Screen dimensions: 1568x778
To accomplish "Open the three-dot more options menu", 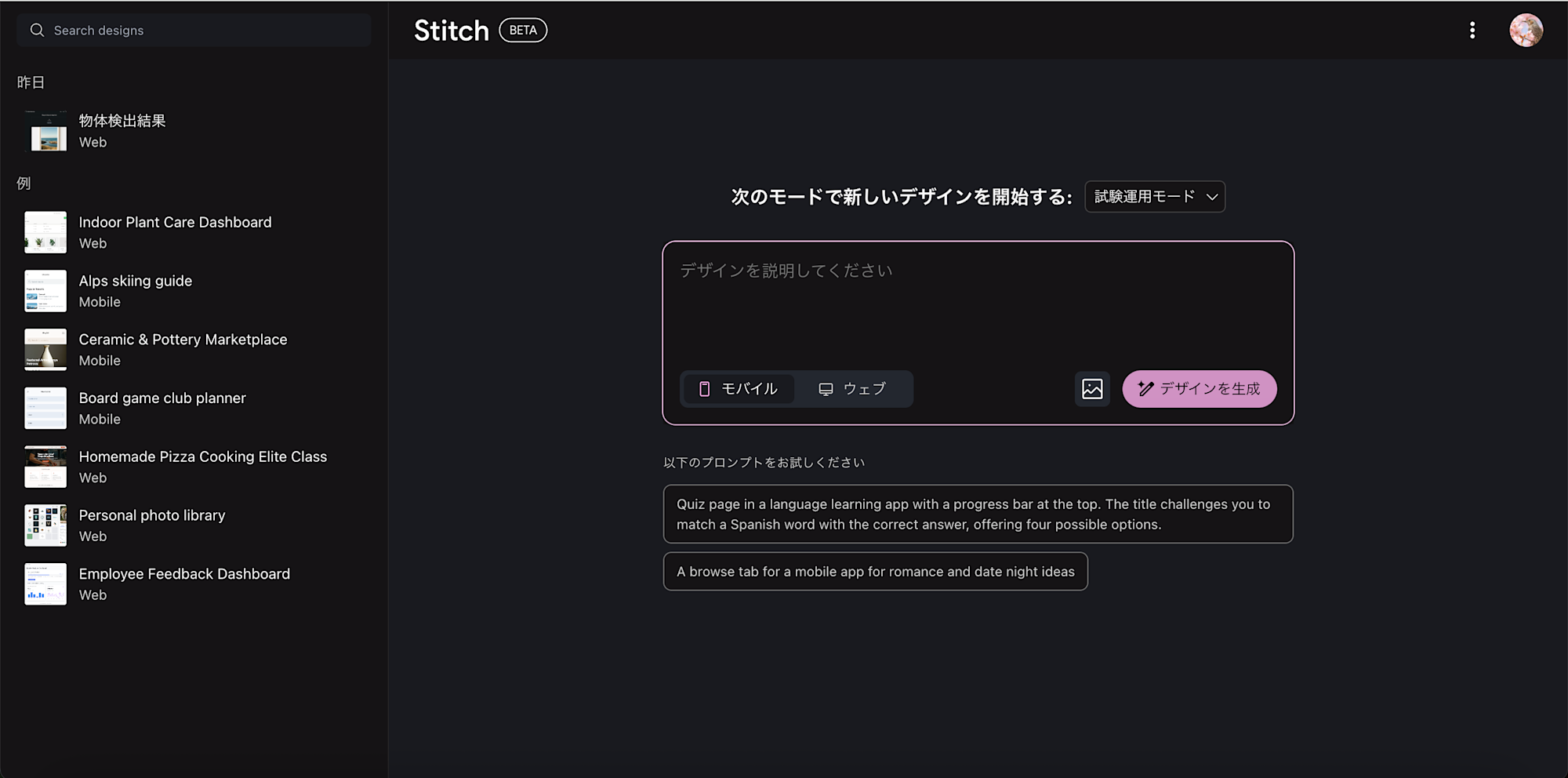I will click(x=1472, y=31).
